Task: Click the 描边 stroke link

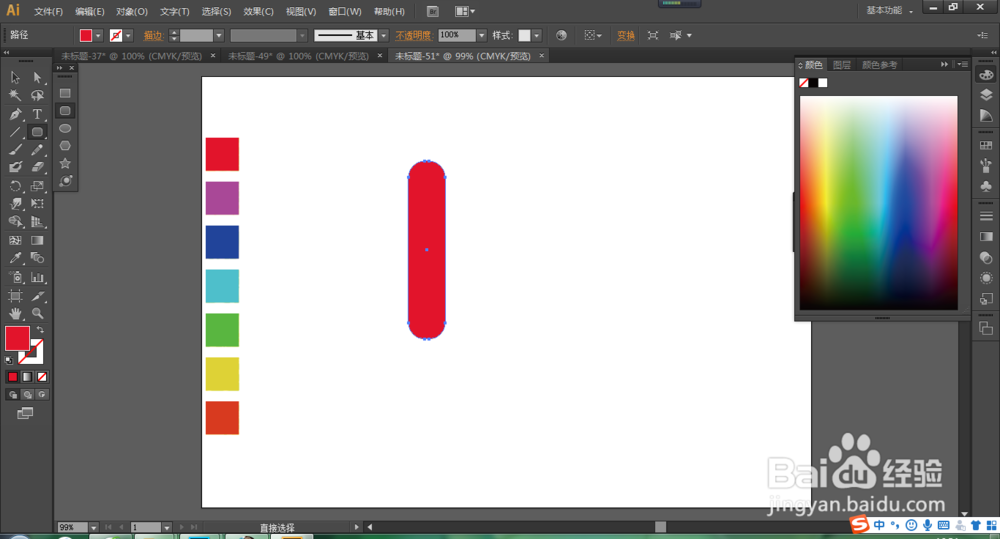Action: 153,36
